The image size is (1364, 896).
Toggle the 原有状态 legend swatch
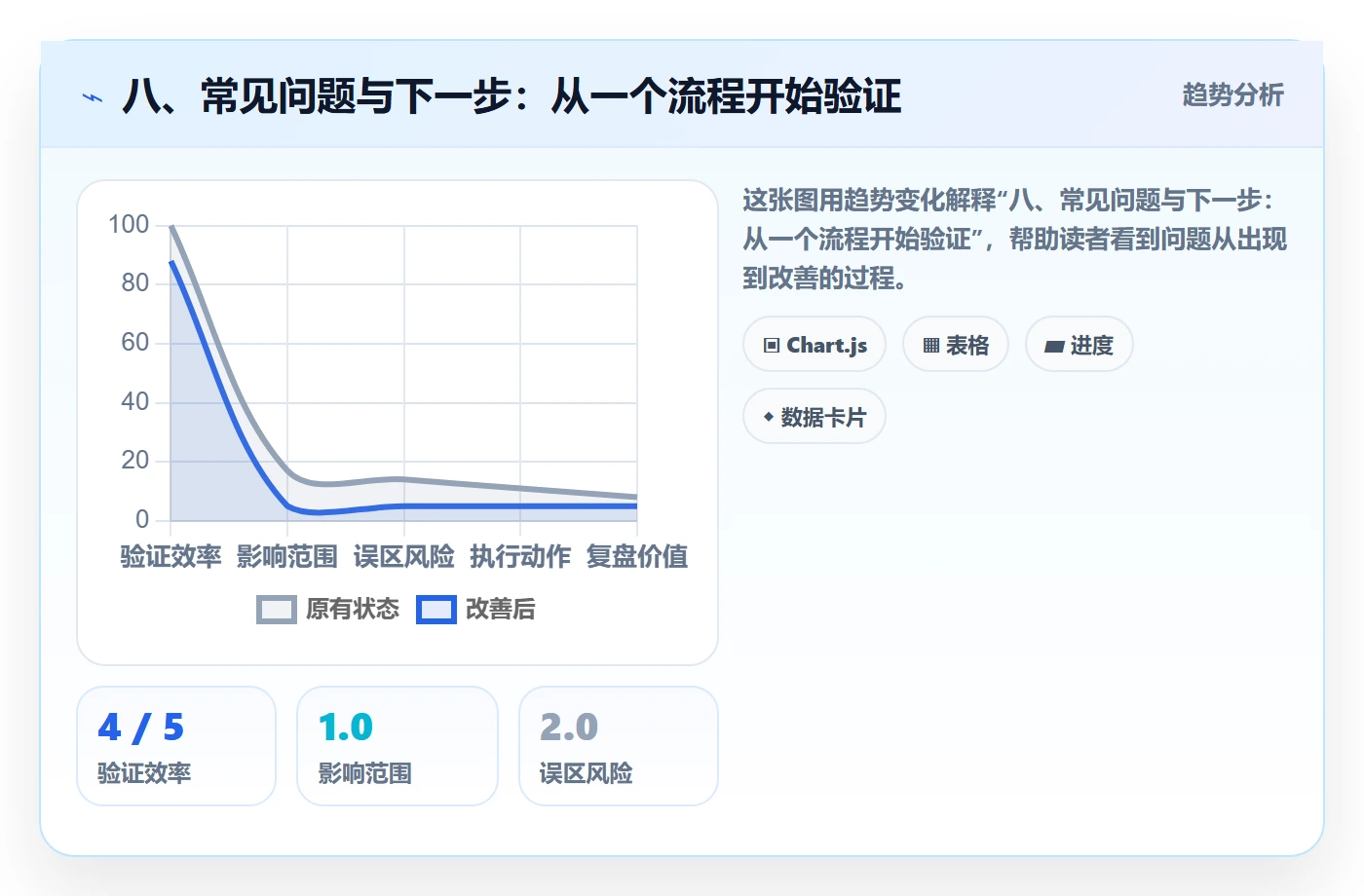point(277,610)
